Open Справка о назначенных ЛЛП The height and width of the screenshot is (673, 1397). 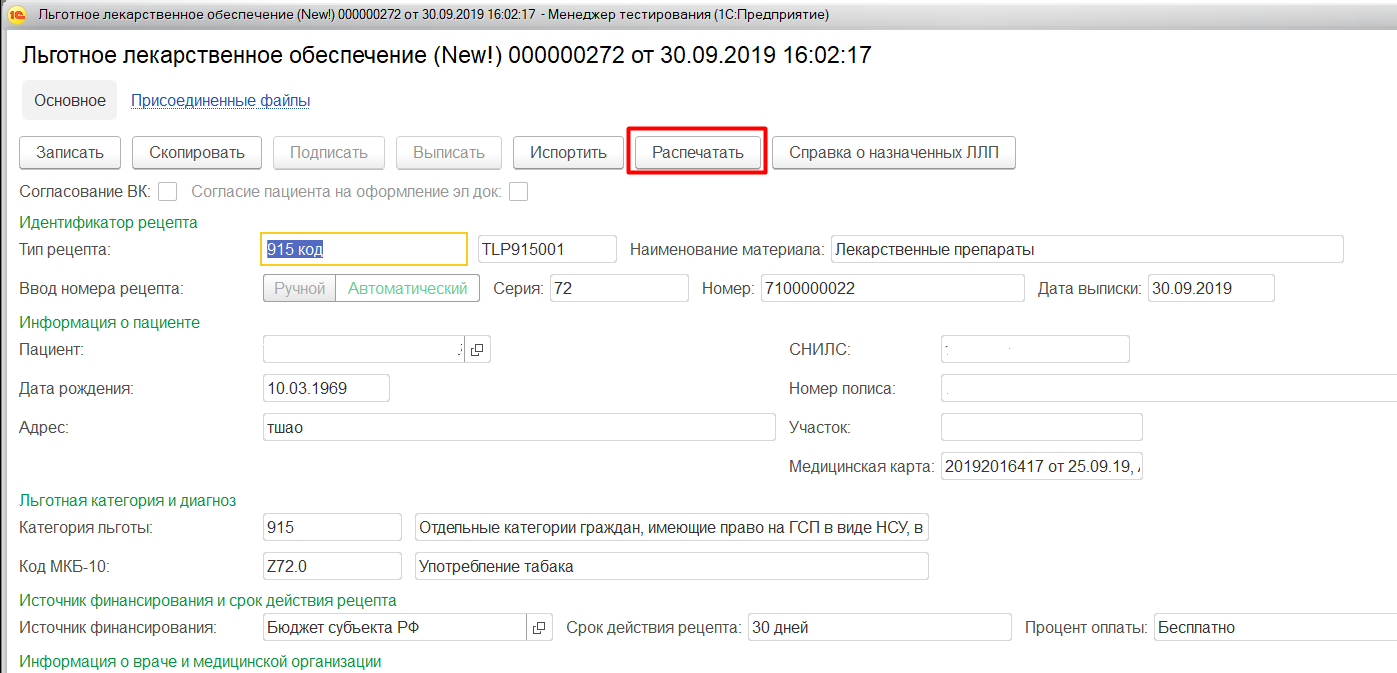[893, 153]
